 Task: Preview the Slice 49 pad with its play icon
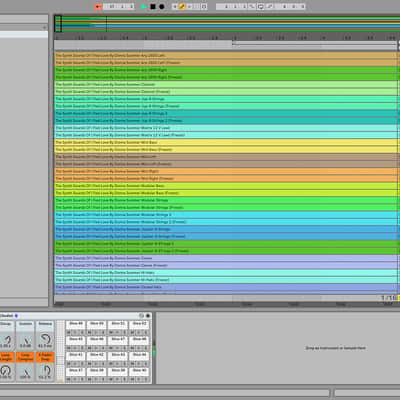[75, 332]
